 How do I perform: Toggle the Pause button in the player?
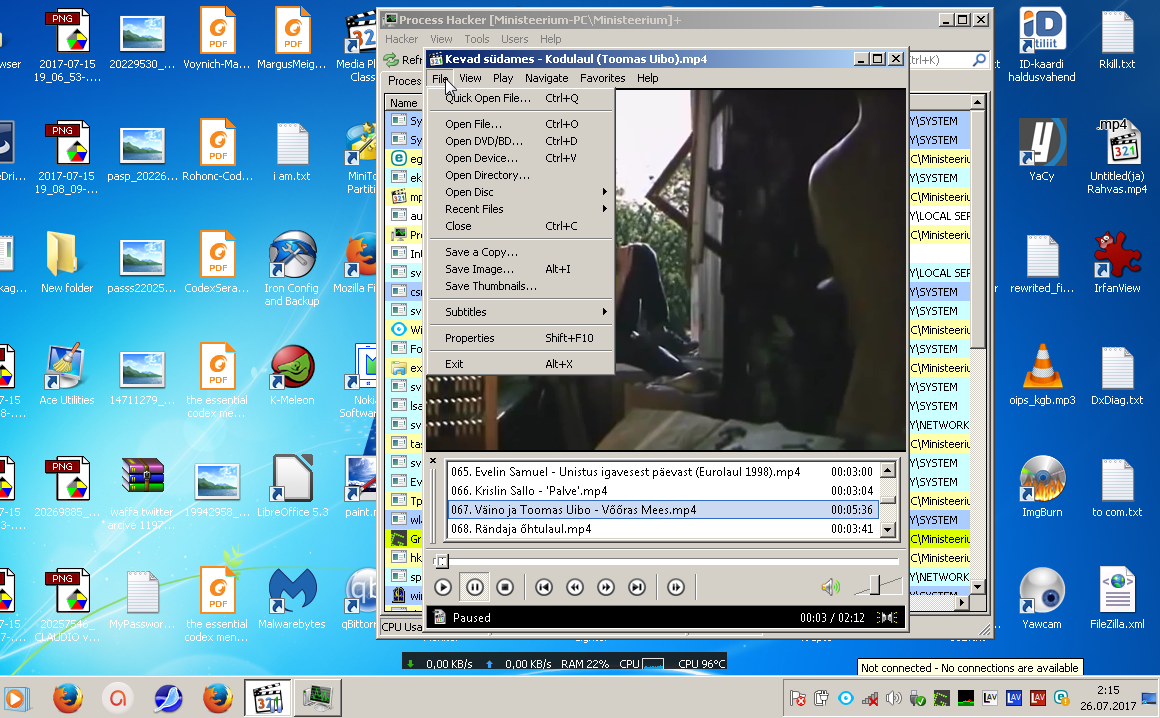(x=475, y=587)
